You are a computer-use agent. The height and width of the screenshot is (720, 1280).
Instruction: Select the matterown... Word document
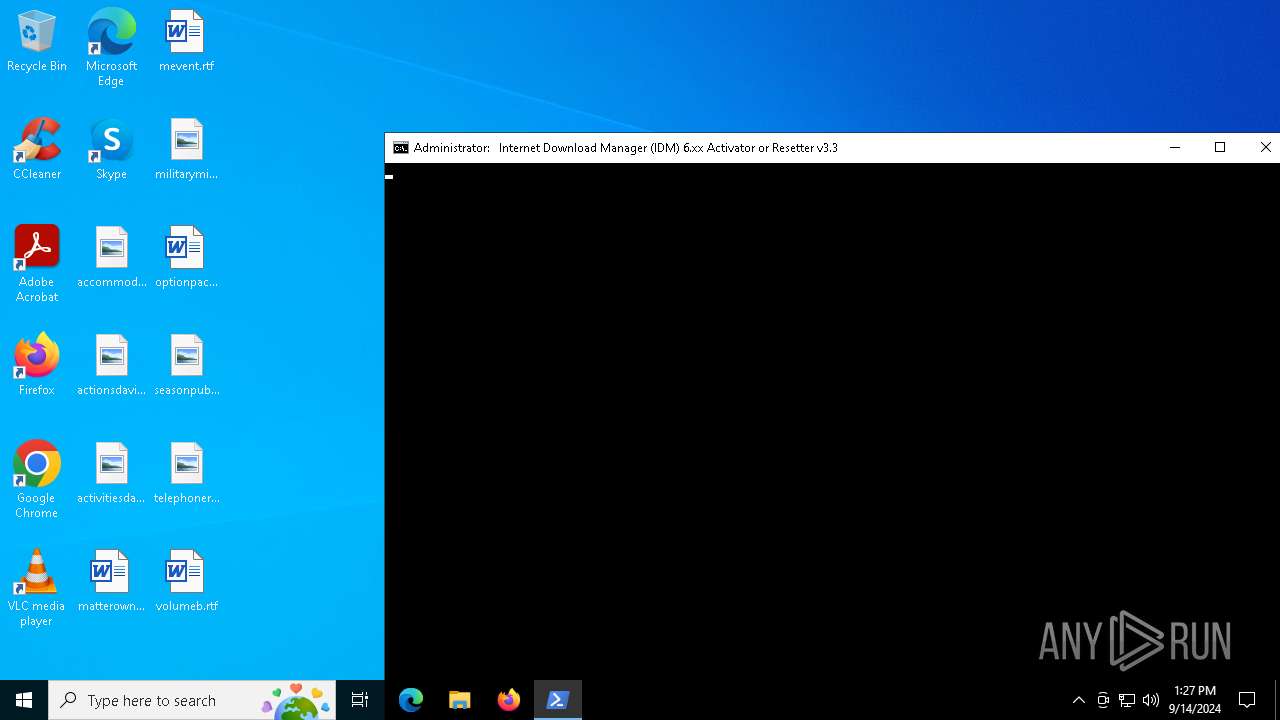(111, 582)
